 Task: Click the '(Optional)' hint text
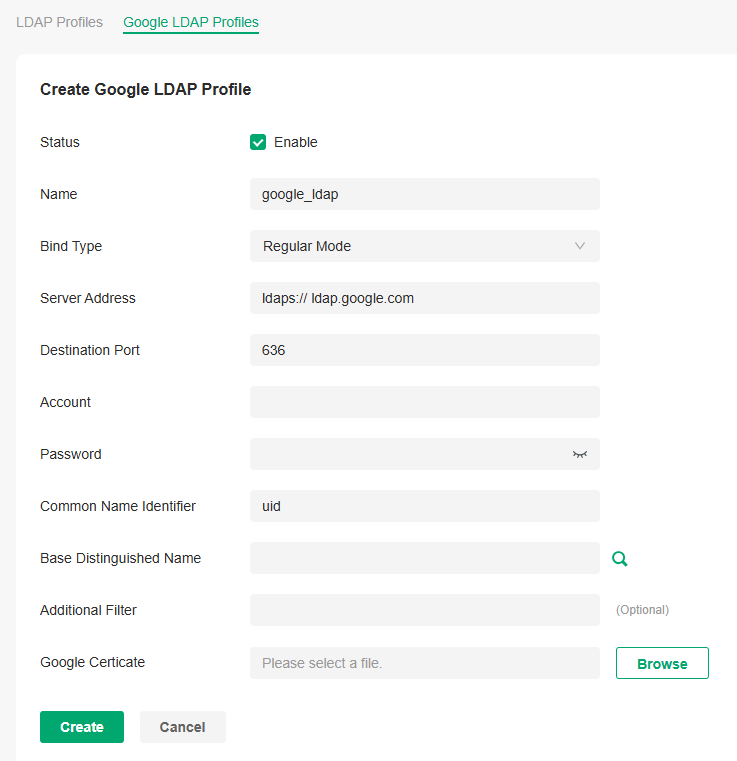[642, 610]
